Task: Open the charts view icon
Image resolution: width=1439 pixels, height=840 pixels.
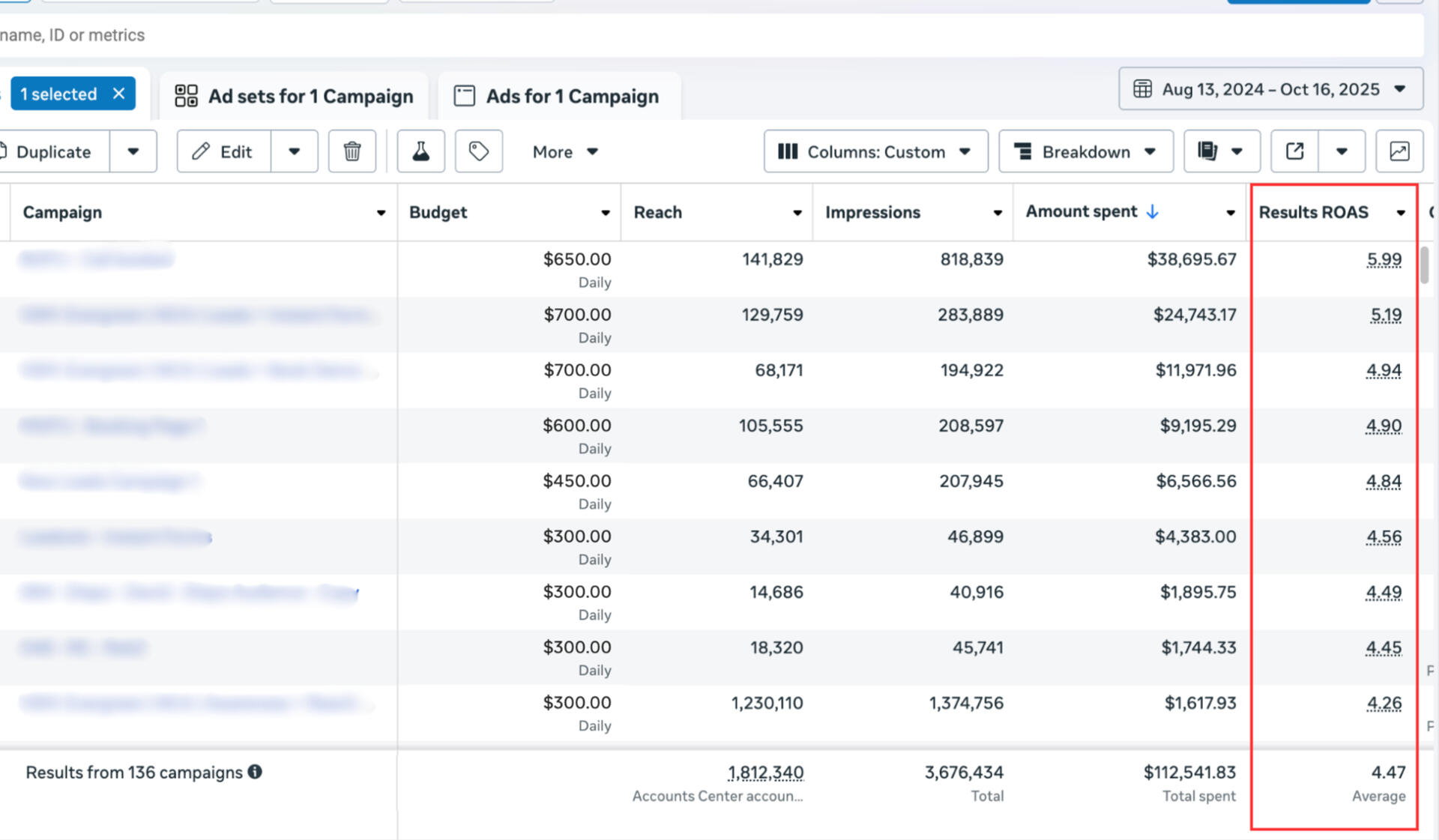Action: [1399, 151]
